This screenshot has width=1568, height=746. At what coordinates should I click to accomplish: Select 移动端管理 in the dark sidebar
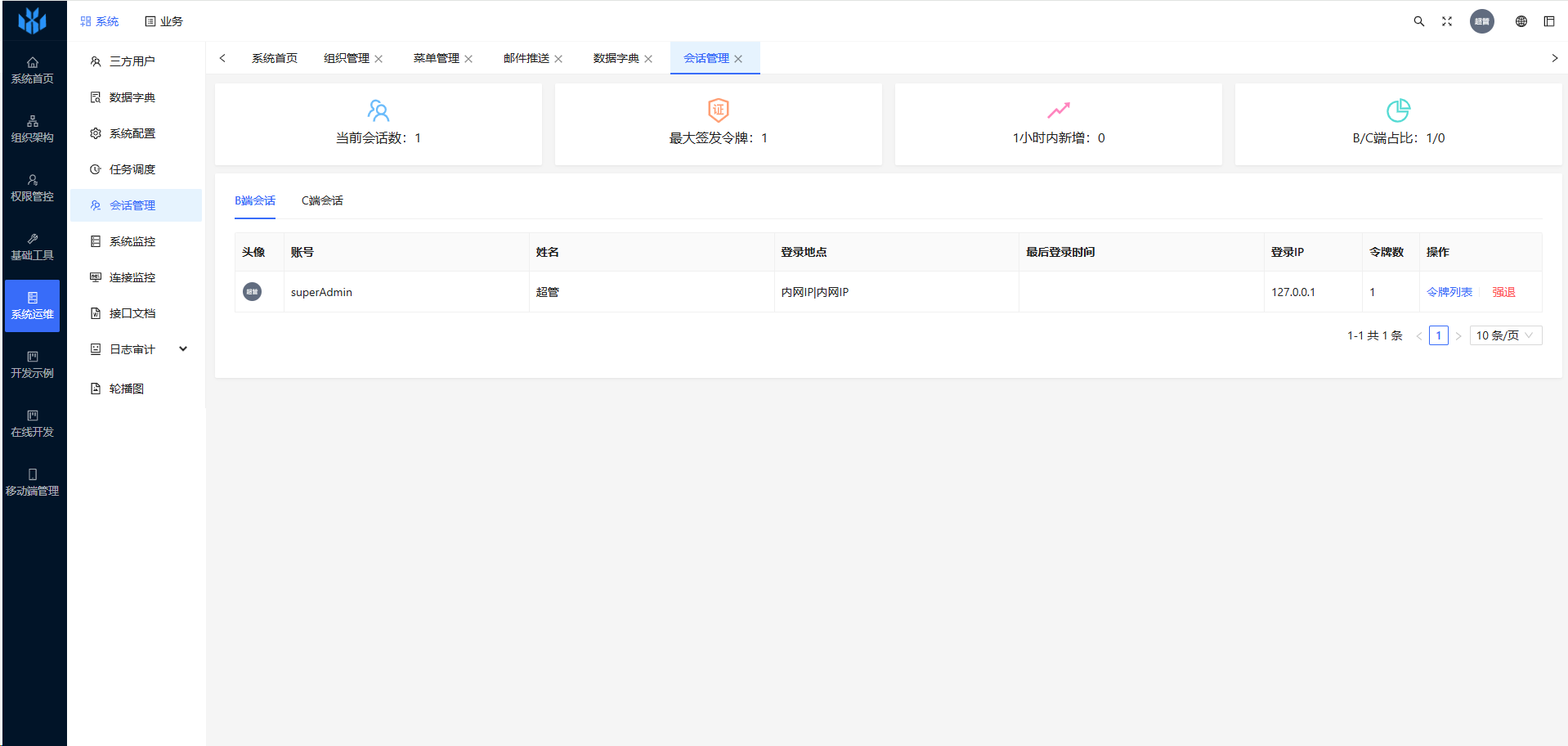33,483
